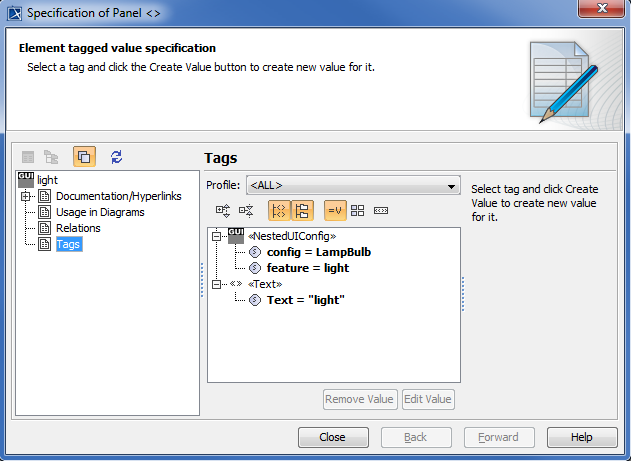The height and width of the screenshot is (461, 631).
Task: Click the Close button
Action: 332,437
